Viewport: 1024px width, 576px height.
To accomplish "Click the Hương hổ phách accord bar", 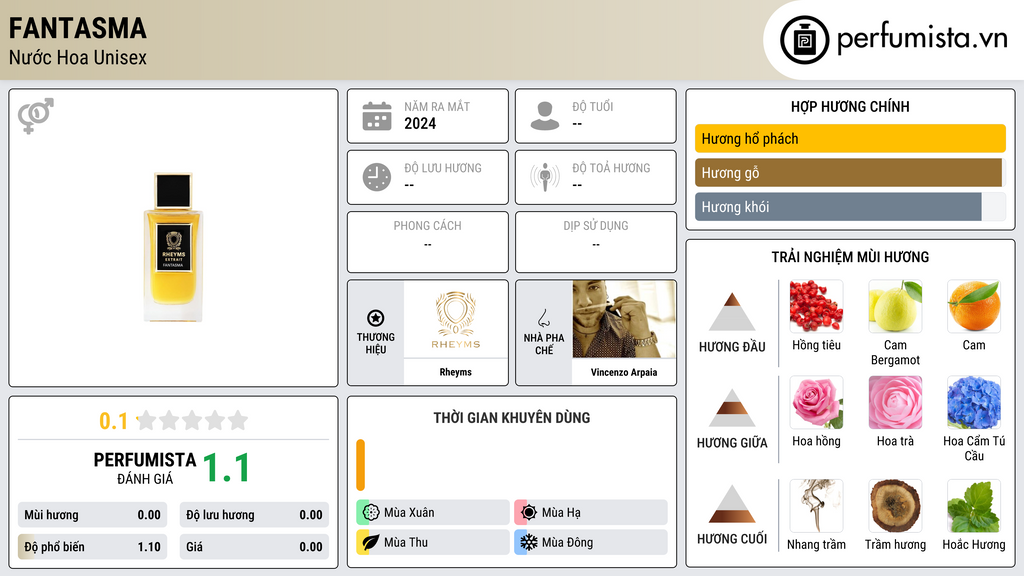I will [x=850, y=138].
